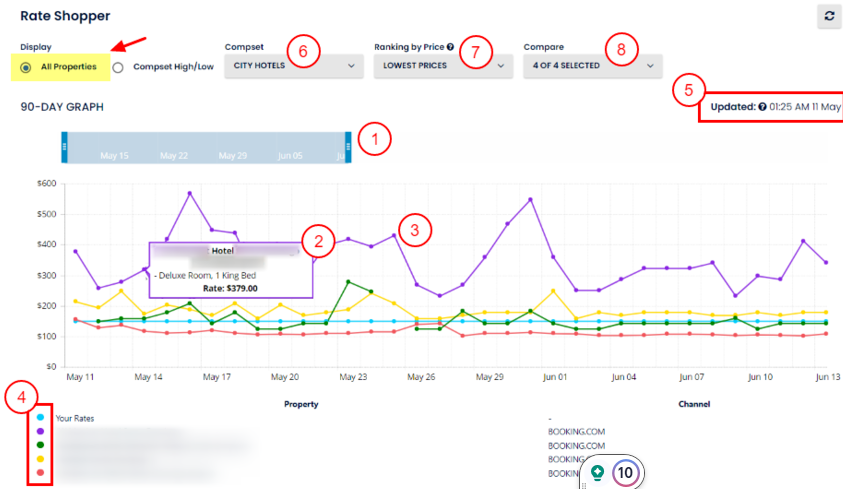The image size is (843, 489).
Task: Select the All Properties radio button
Action: 26,67
